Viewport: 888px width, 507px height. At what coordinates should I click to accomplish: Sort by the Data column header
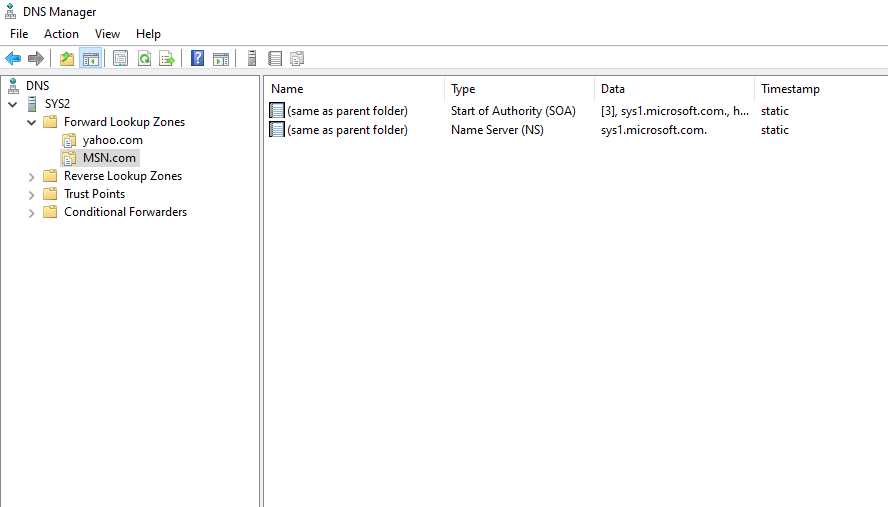pyautogui.click(x=674, y=89)
